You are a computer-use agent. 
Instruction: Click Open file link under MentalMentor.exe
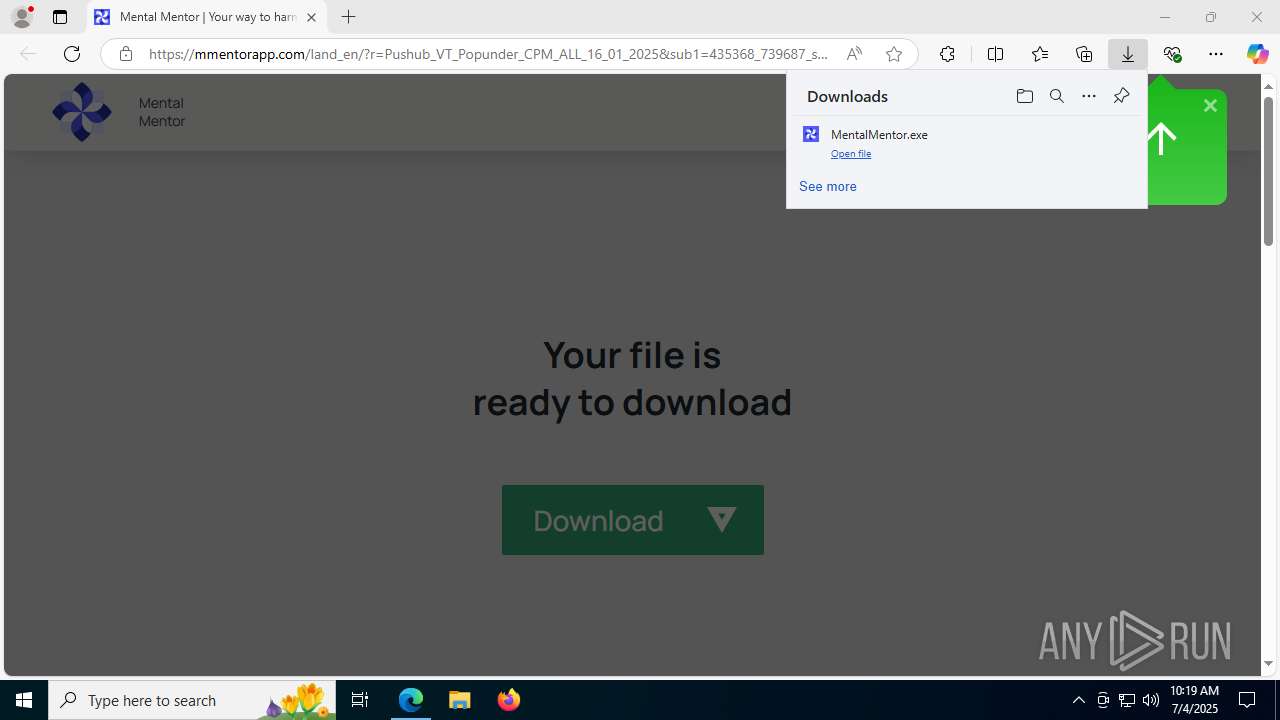pos(851,154)
